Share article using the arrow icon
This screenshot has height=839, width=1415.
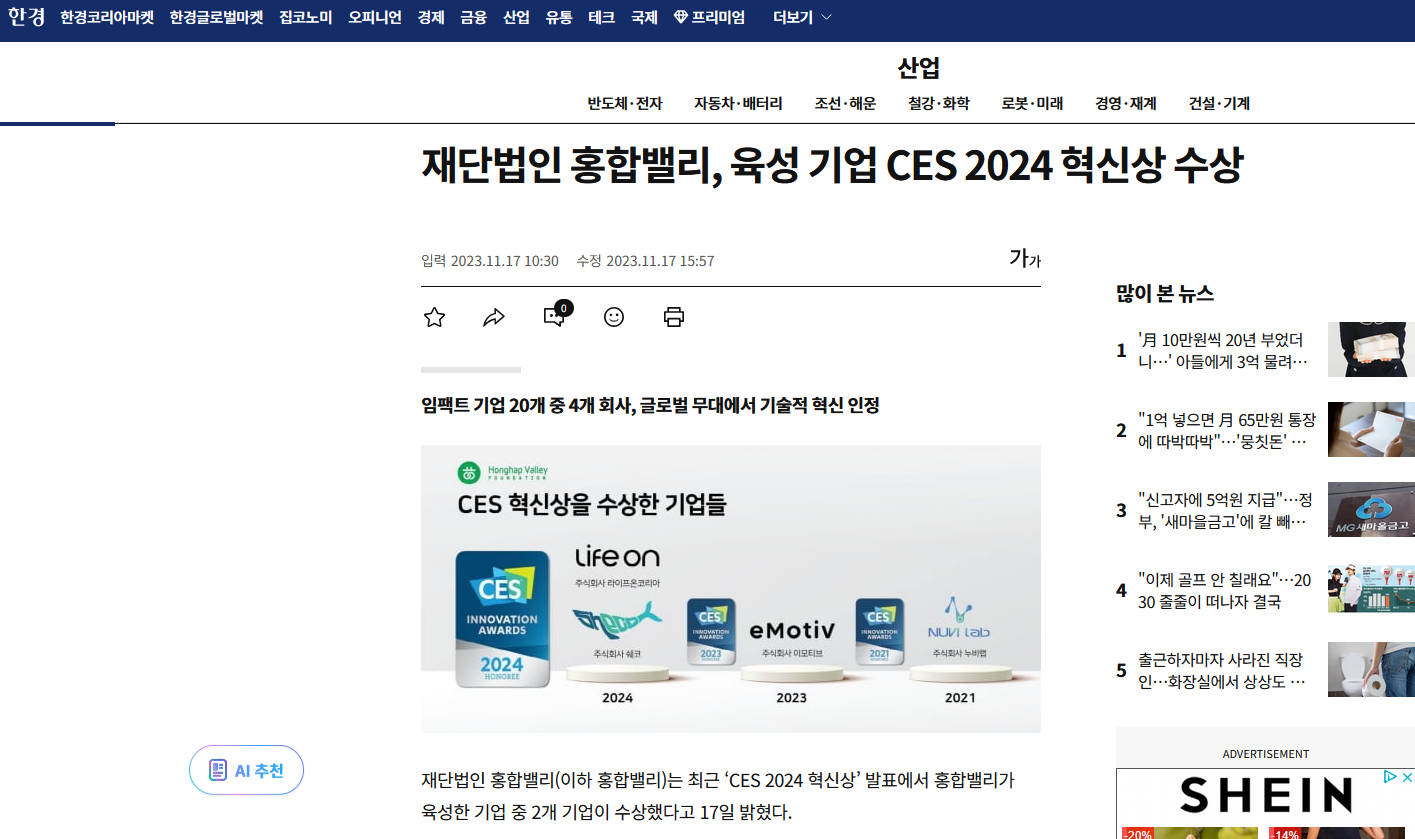pos(494,317)
